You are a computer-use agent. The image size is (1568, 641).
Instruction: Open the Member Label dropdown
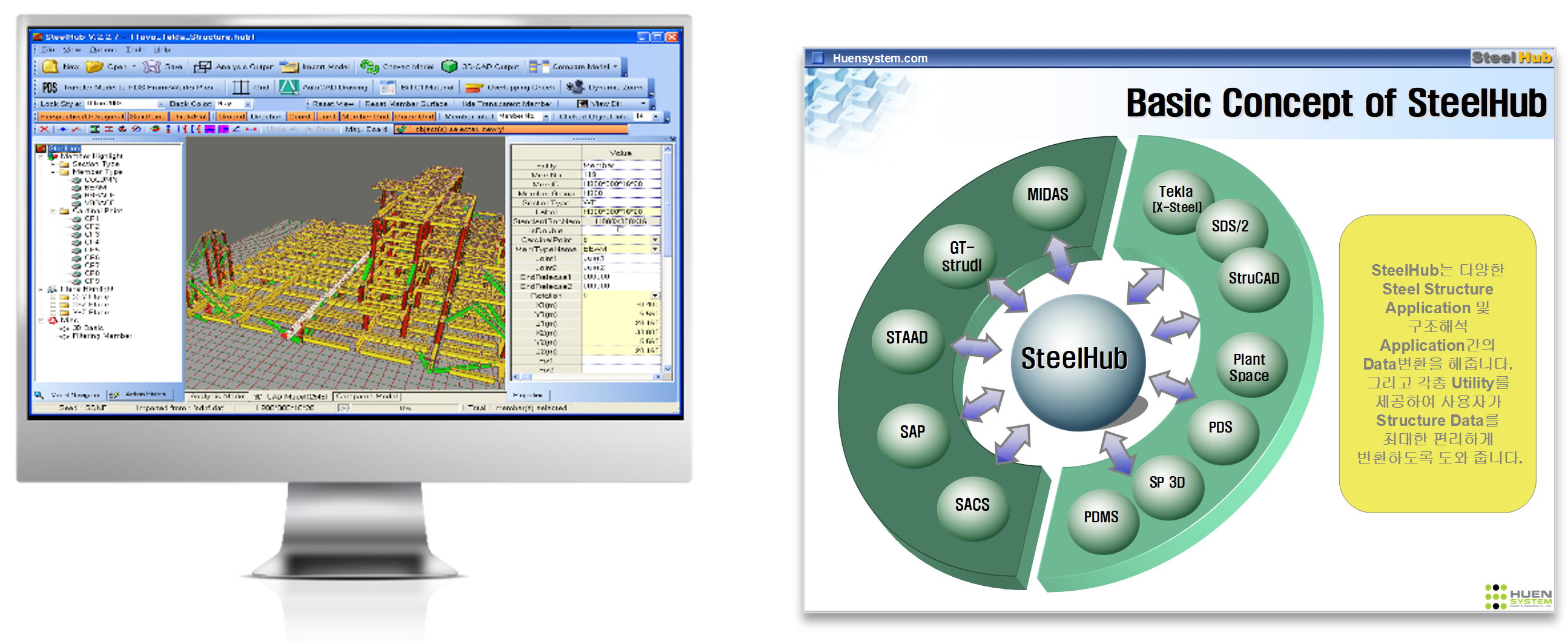click(546, 116)
